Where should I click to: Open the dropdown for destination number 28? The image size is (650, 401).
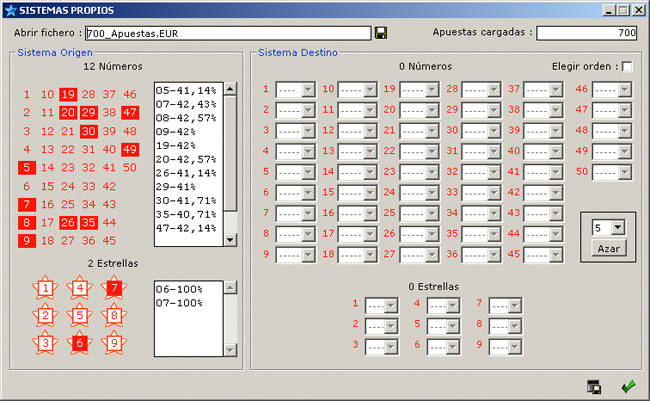494,90
